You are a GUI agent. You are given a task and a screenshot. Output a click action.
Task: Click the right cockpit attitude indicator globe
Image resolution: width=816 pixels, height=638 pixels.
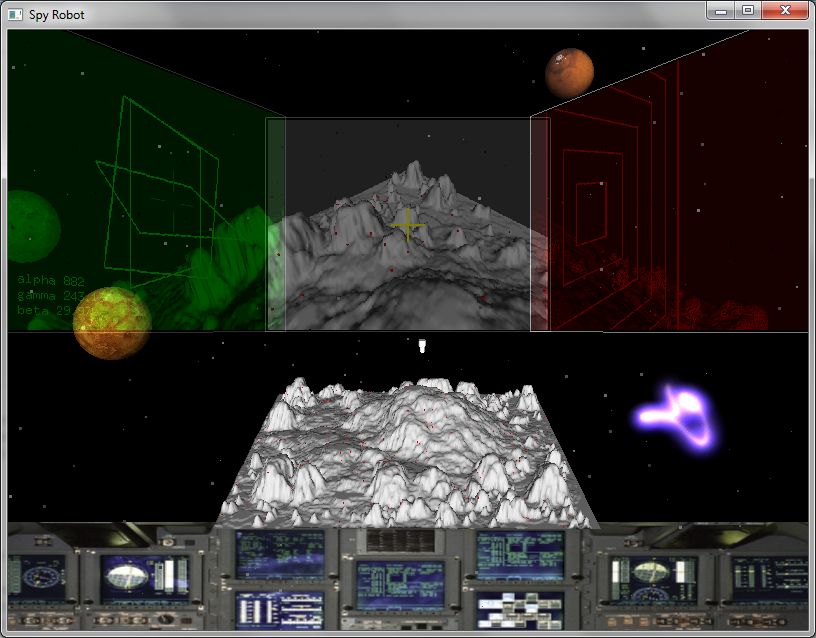tap(653, 573)
